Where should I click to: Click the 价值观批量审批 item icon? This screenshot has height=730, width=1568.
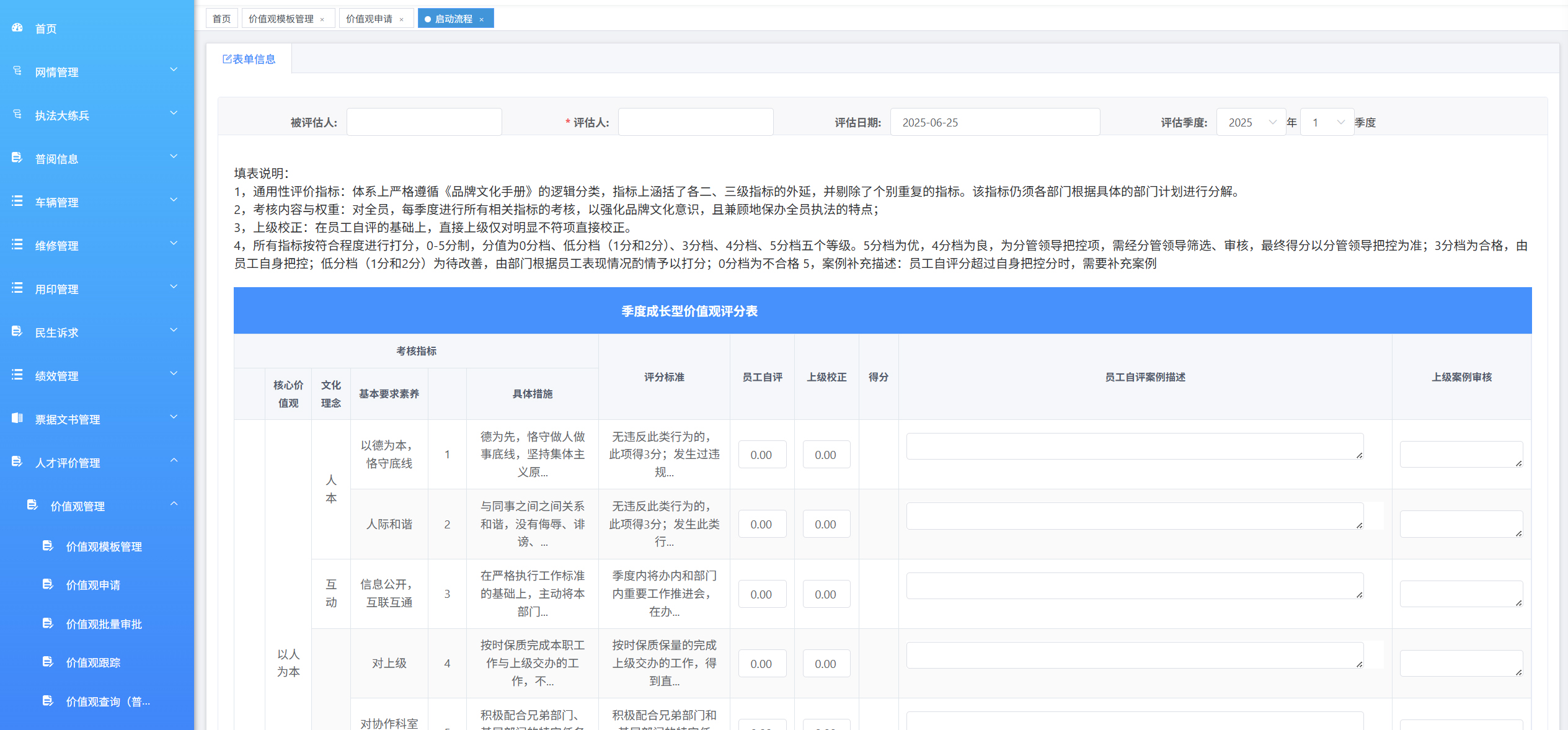(x=48, y=623)
